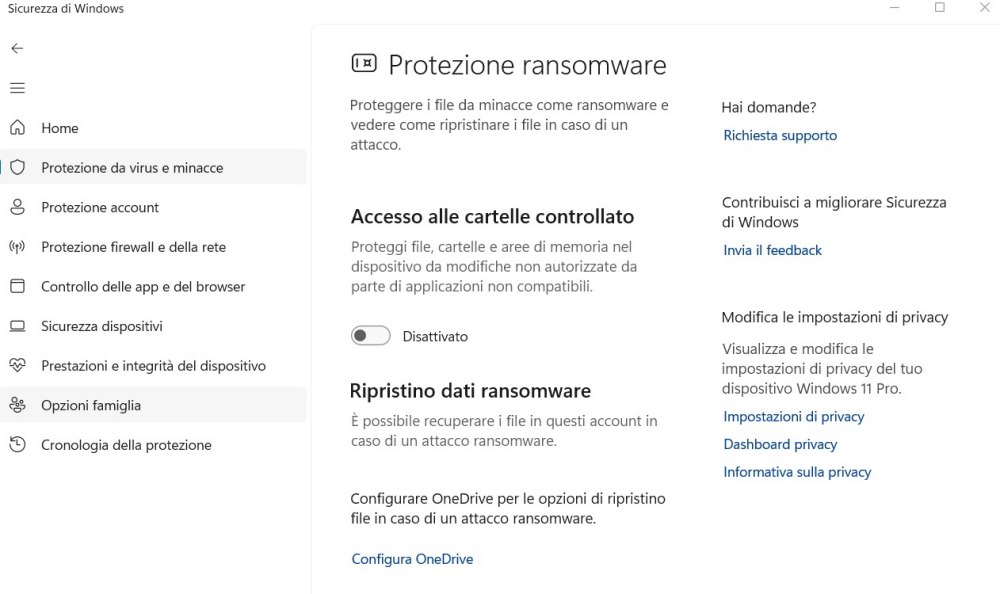Select the Protezione account person icon
Viewport: 1000px width, 594px height.
[17, 207]
